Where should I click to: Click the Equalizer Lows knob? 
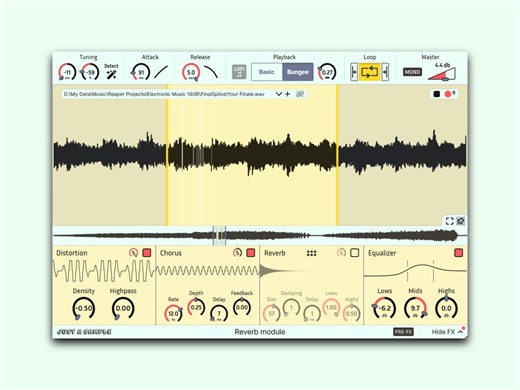click(384, 308)
